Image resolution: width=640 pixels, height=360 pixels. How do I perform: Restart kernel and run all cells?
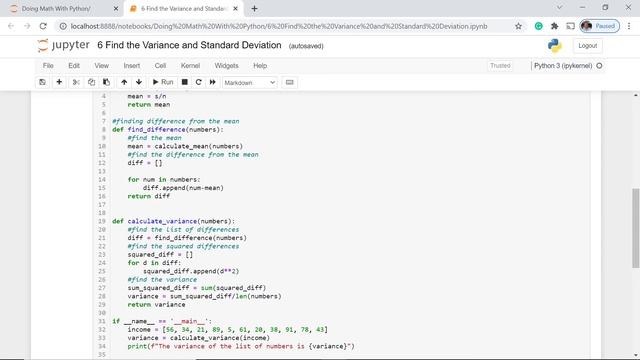tap(213, 82)
